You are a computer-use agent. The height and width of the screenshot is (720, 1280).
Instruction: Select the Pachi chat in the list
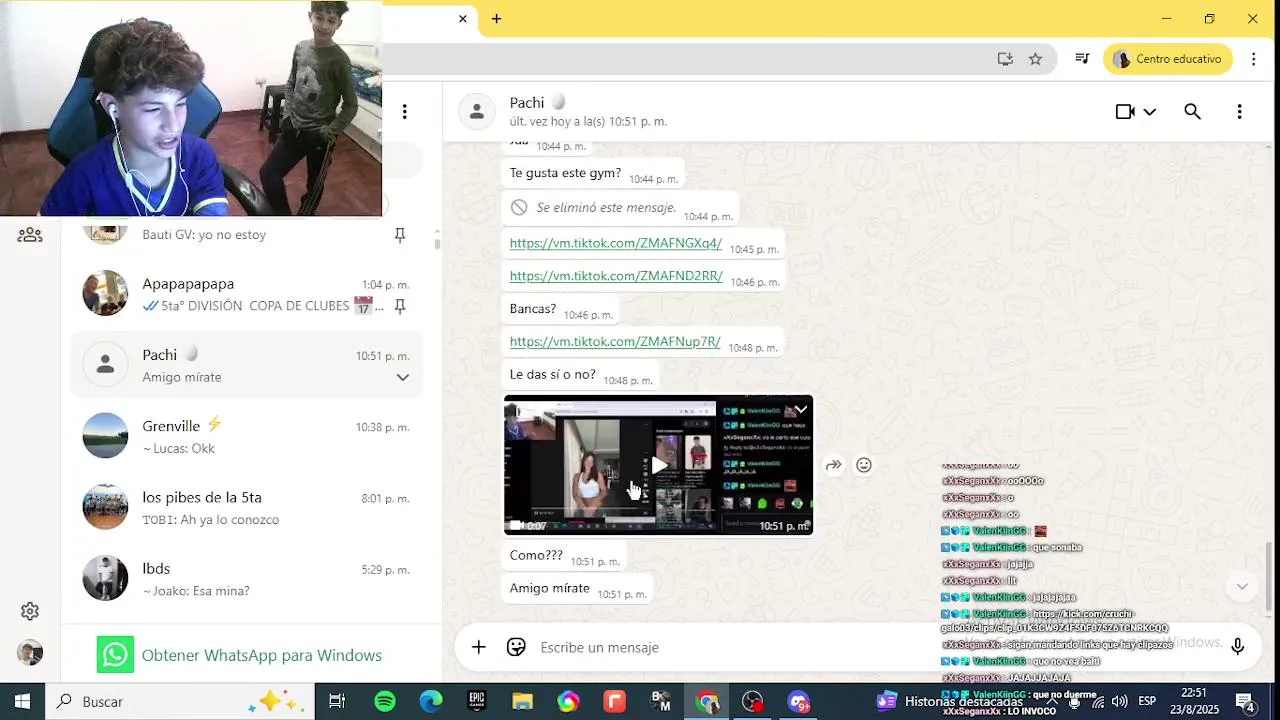click(x=245, y=365)
